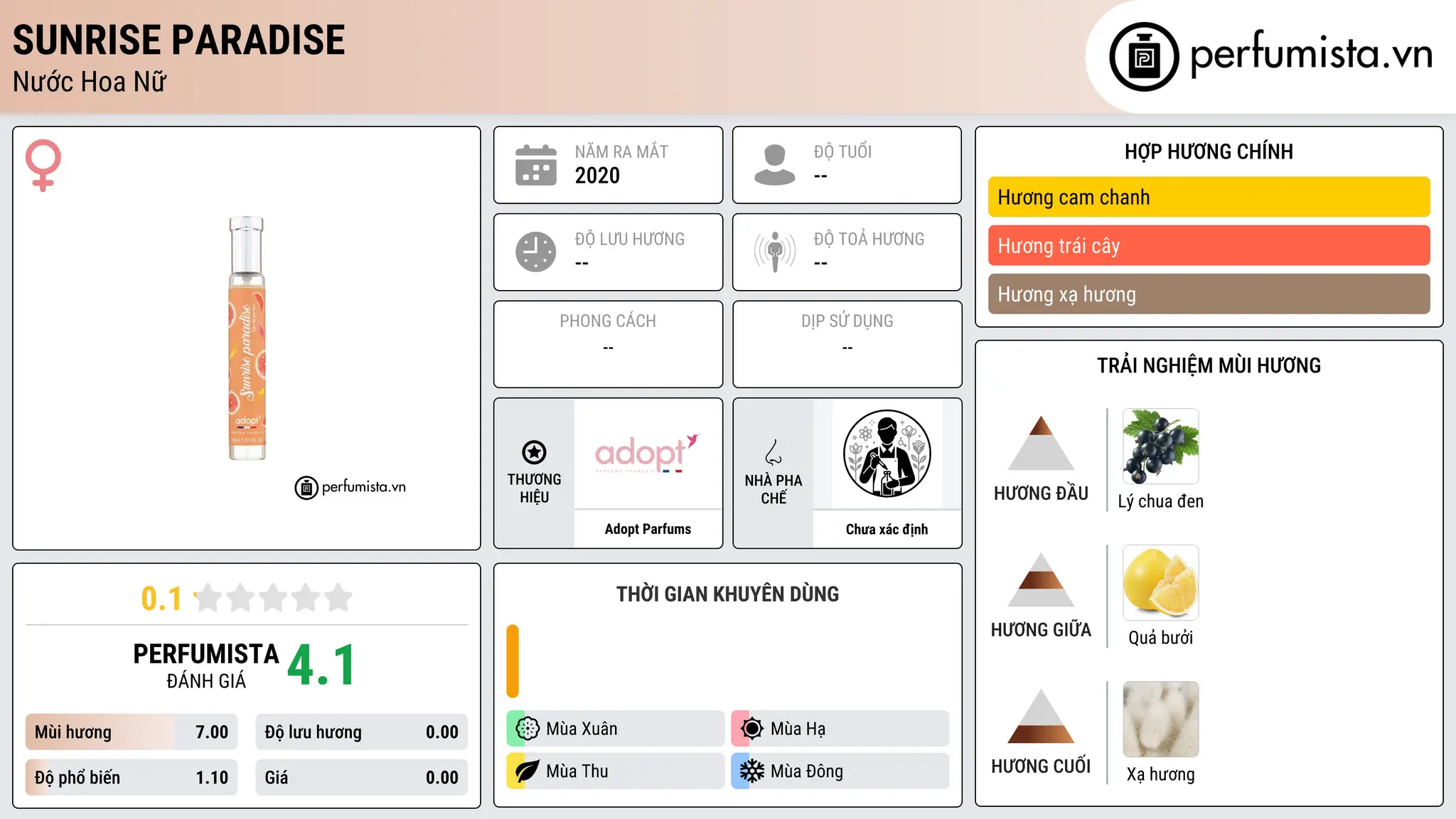Screen dimensions: 1456x819
Task: Click the Thời gian khuyên dùng heading
Action: [x=728, y=594]
